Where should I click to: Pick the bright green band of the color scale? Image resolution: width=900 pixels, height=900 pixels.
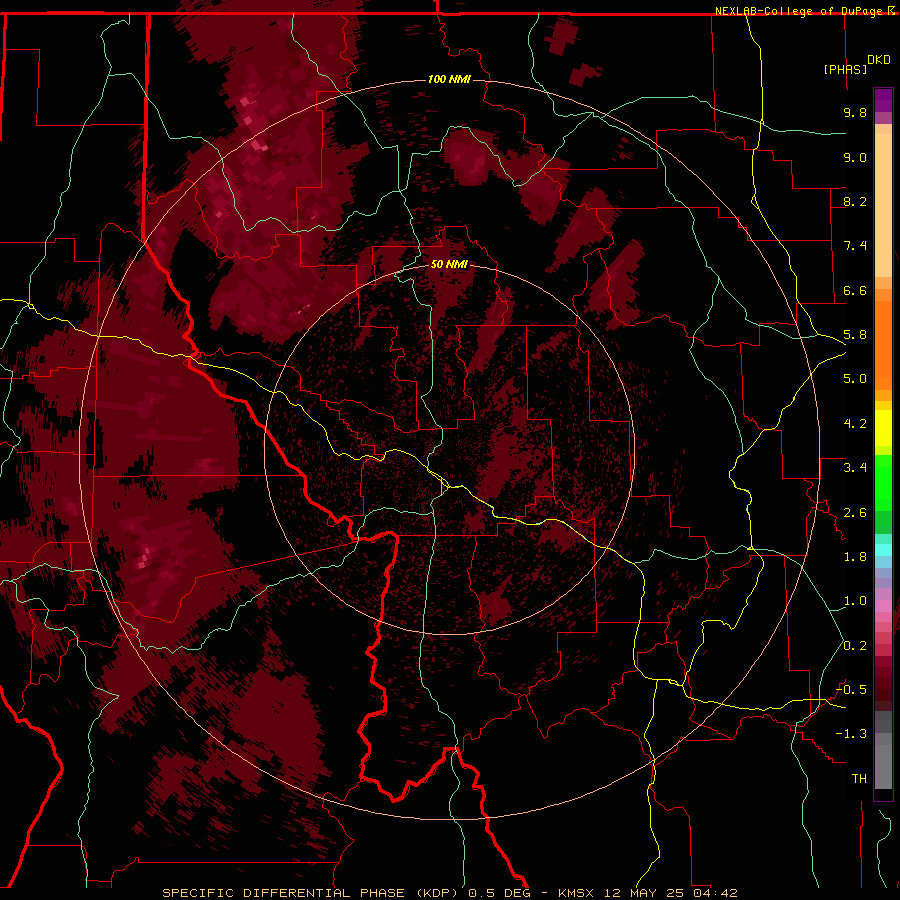pos(883,482)
